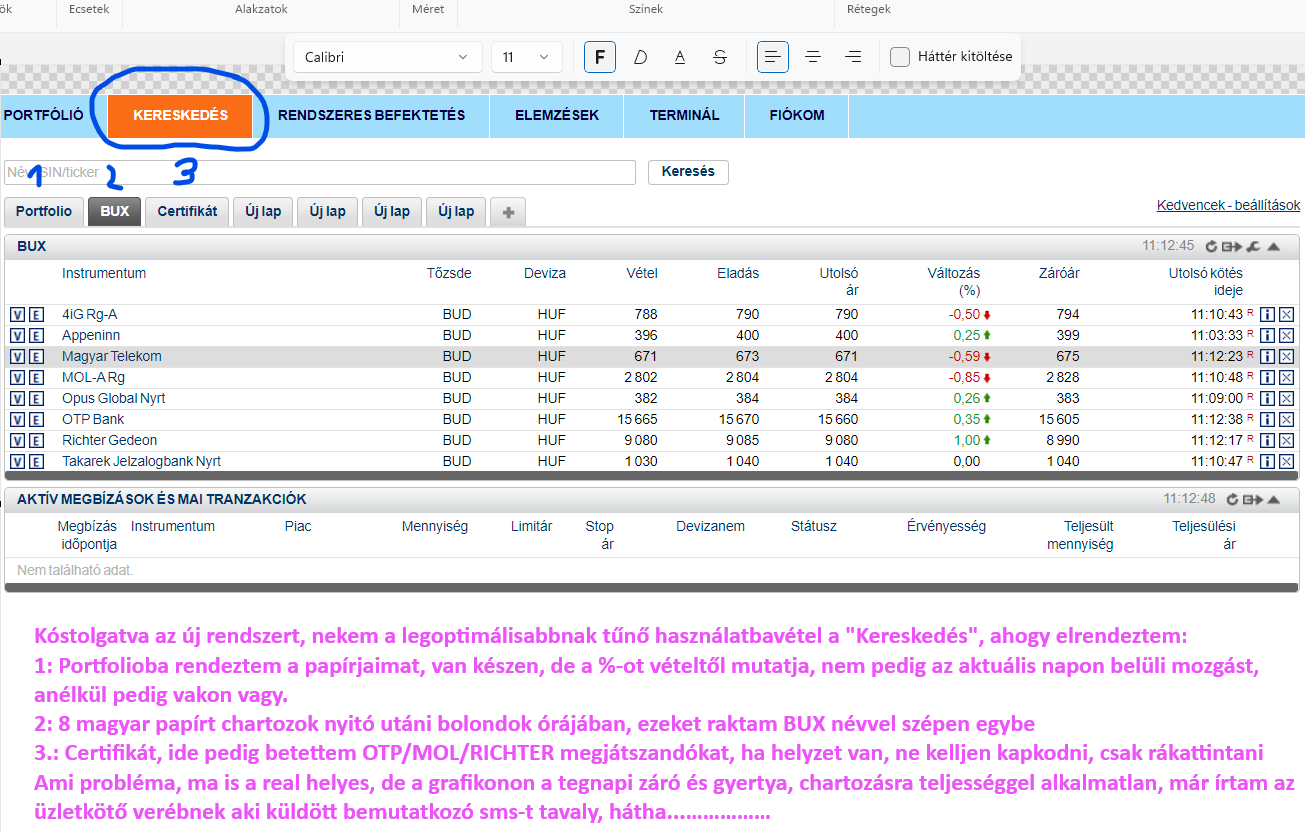Open the Kedvencek - beállítások link
The height and width of the screenshot is (832, 1305).
(1228, 205)
